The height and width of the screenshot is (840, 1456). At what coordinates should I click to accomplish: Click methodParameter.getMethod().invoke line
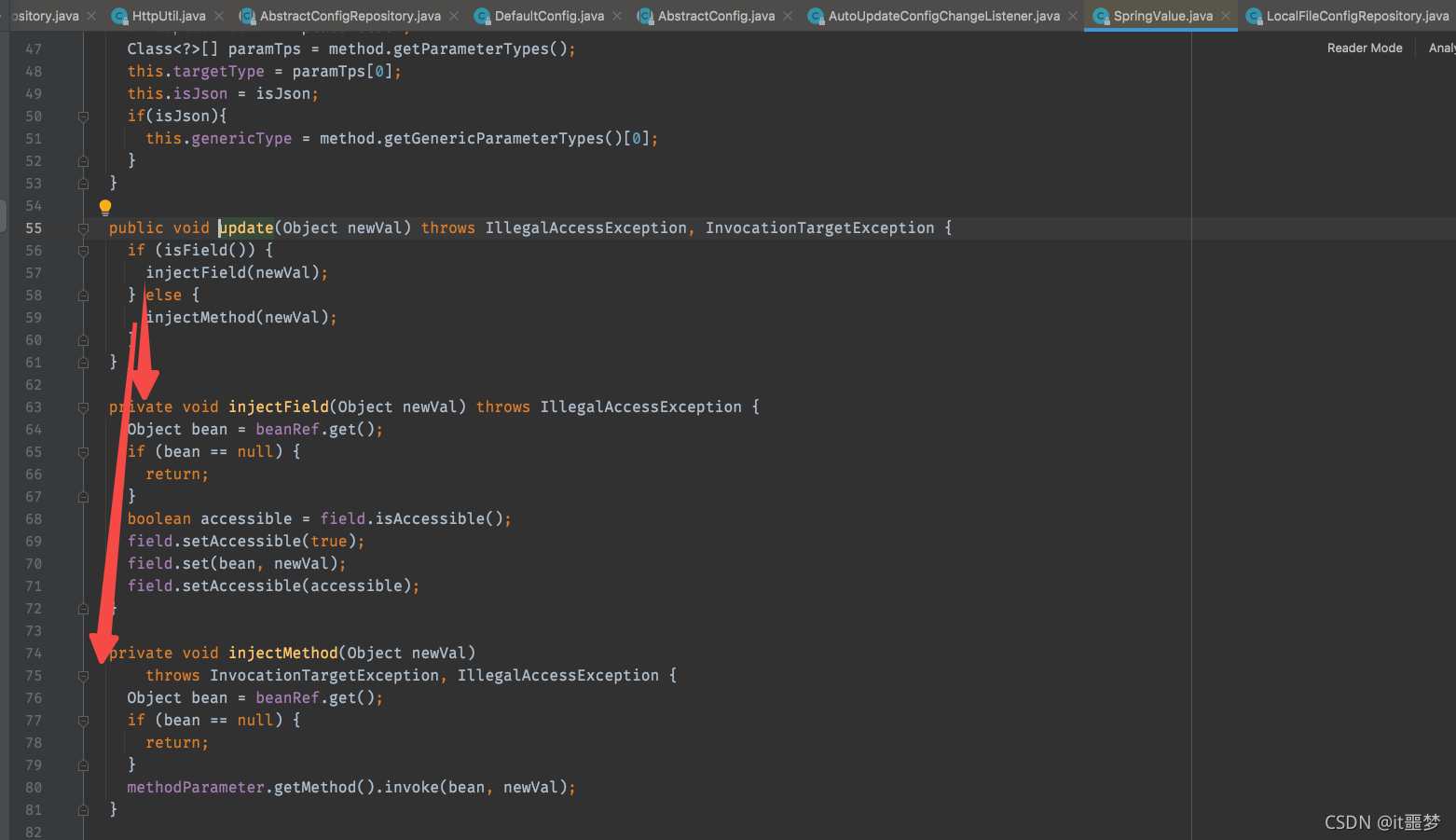click(x=351, y=787)
